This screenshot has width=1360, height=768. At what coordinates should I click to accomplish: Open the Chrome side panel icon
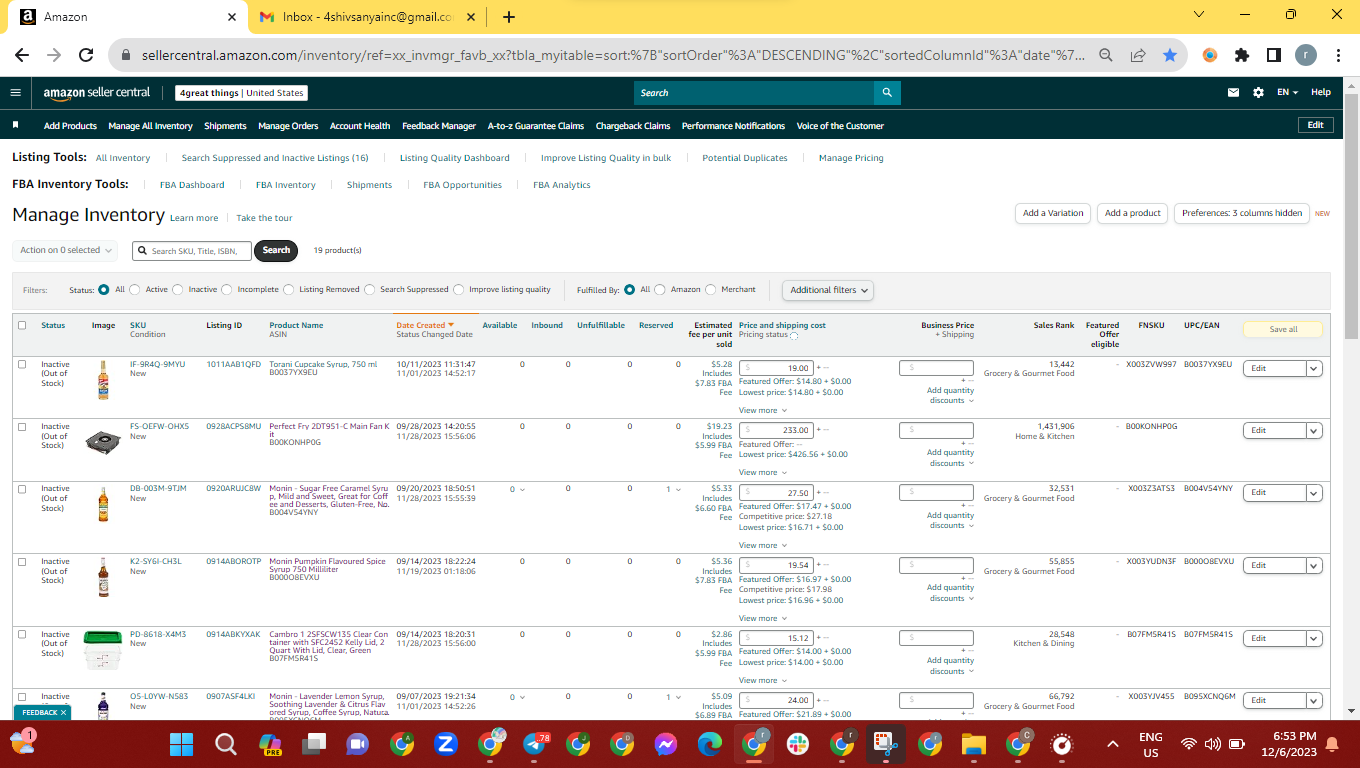1274,56
